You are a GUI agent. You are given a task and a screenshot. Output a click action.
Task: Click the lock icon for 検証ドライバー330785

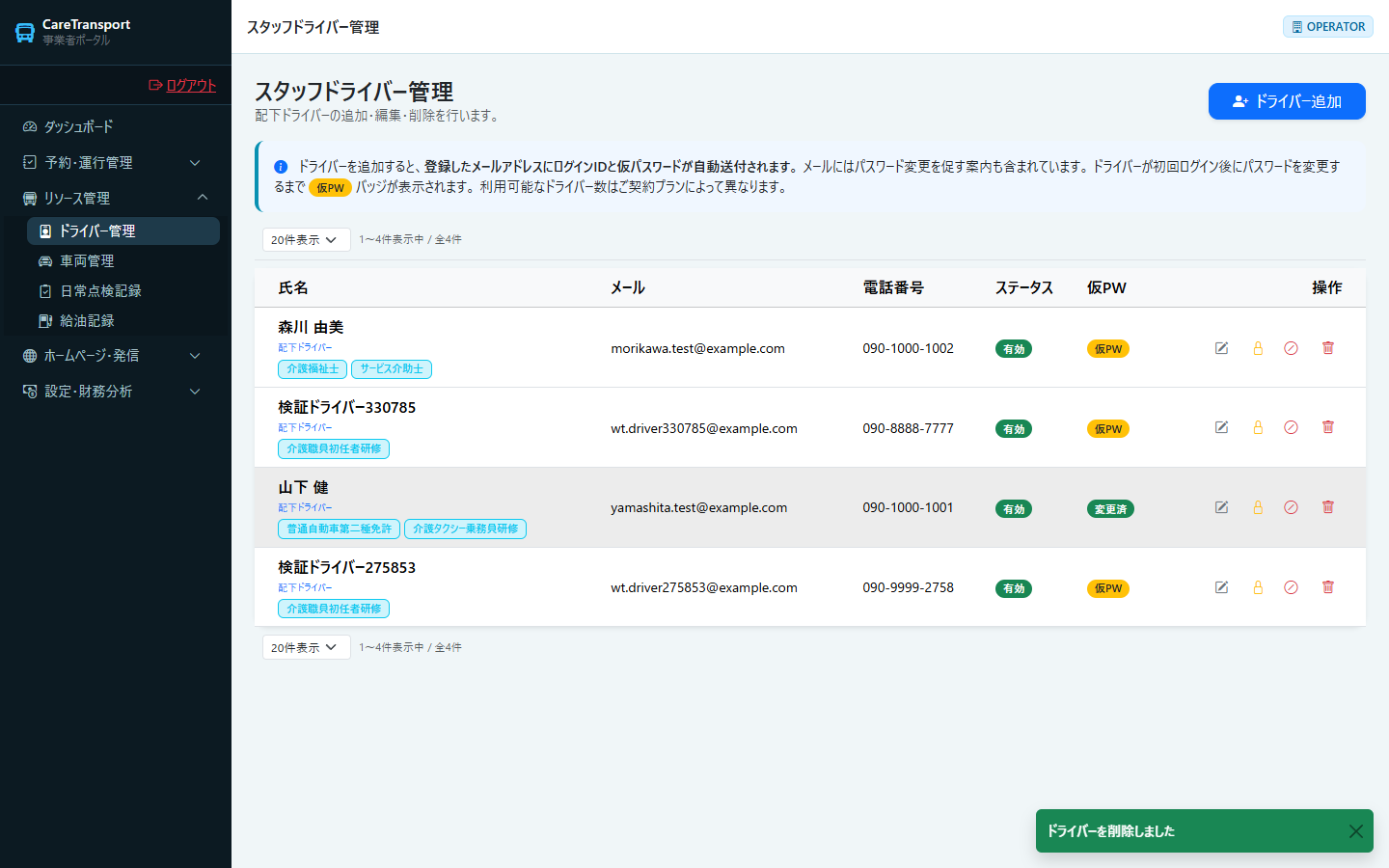[x=1258, y=427]
